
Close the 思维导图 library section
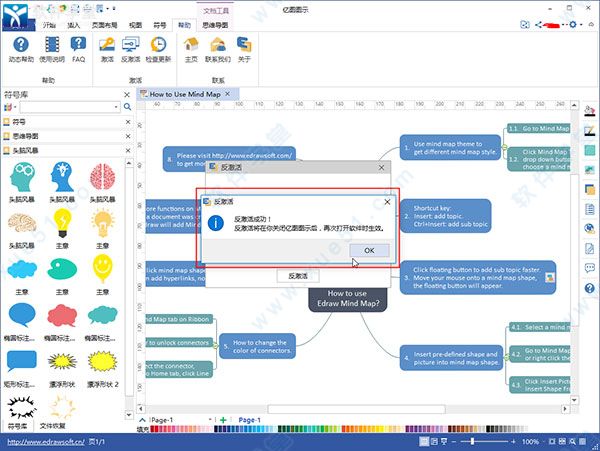[x=128, y=136]
